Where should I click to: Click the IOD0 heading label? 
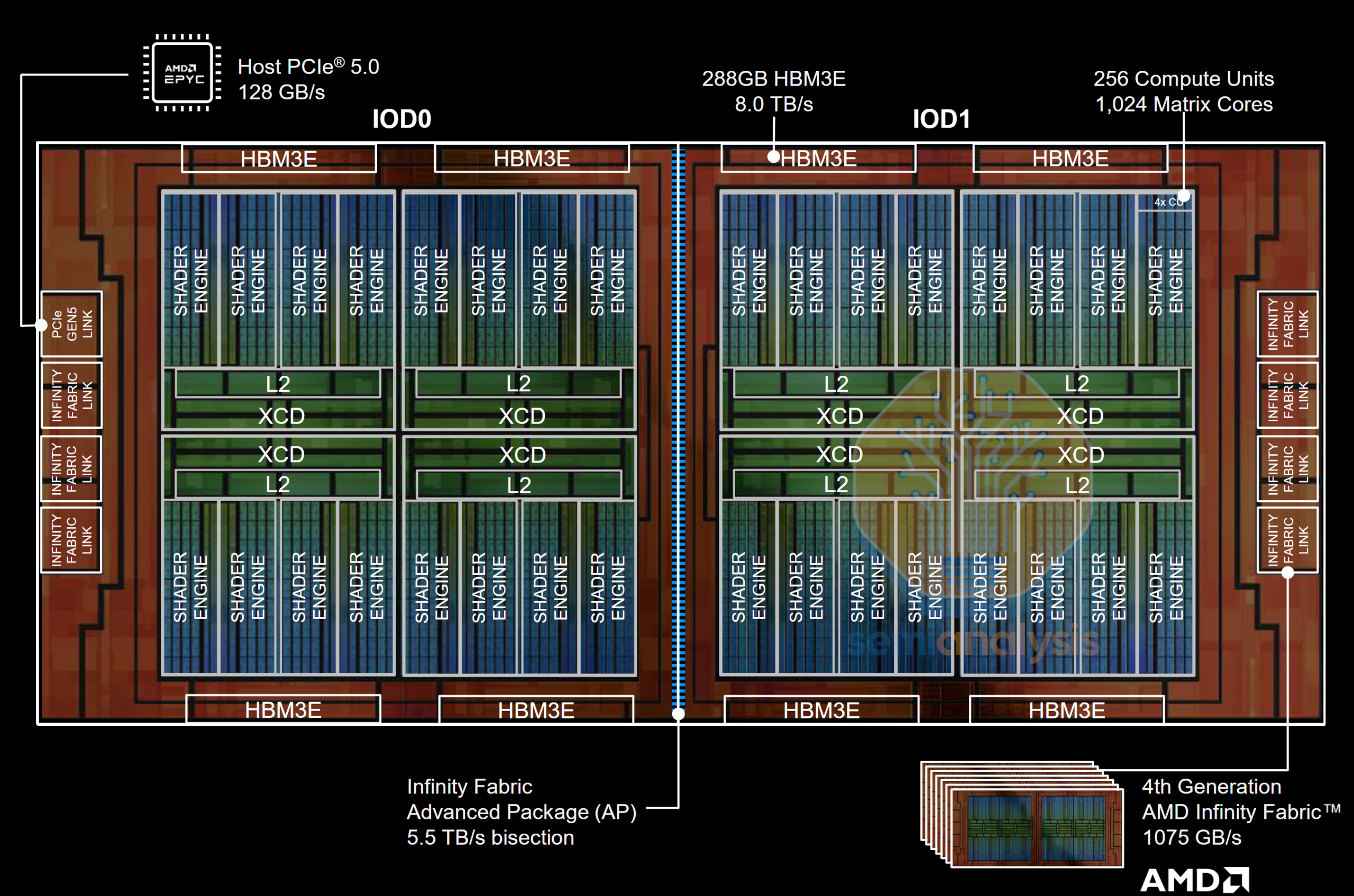click(401, 119)
